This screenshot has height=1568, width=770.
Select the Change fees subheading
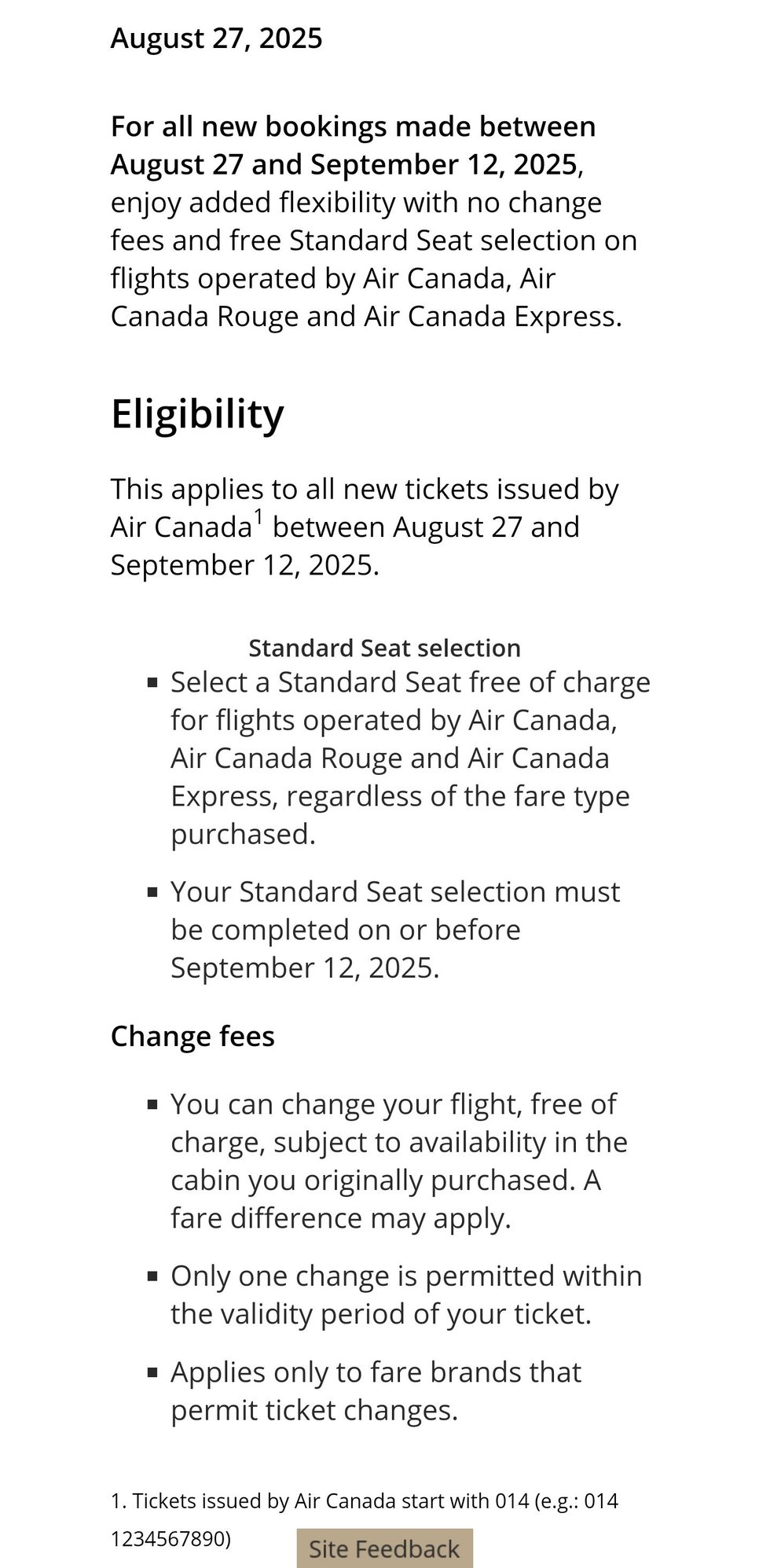coord(193,1036)
